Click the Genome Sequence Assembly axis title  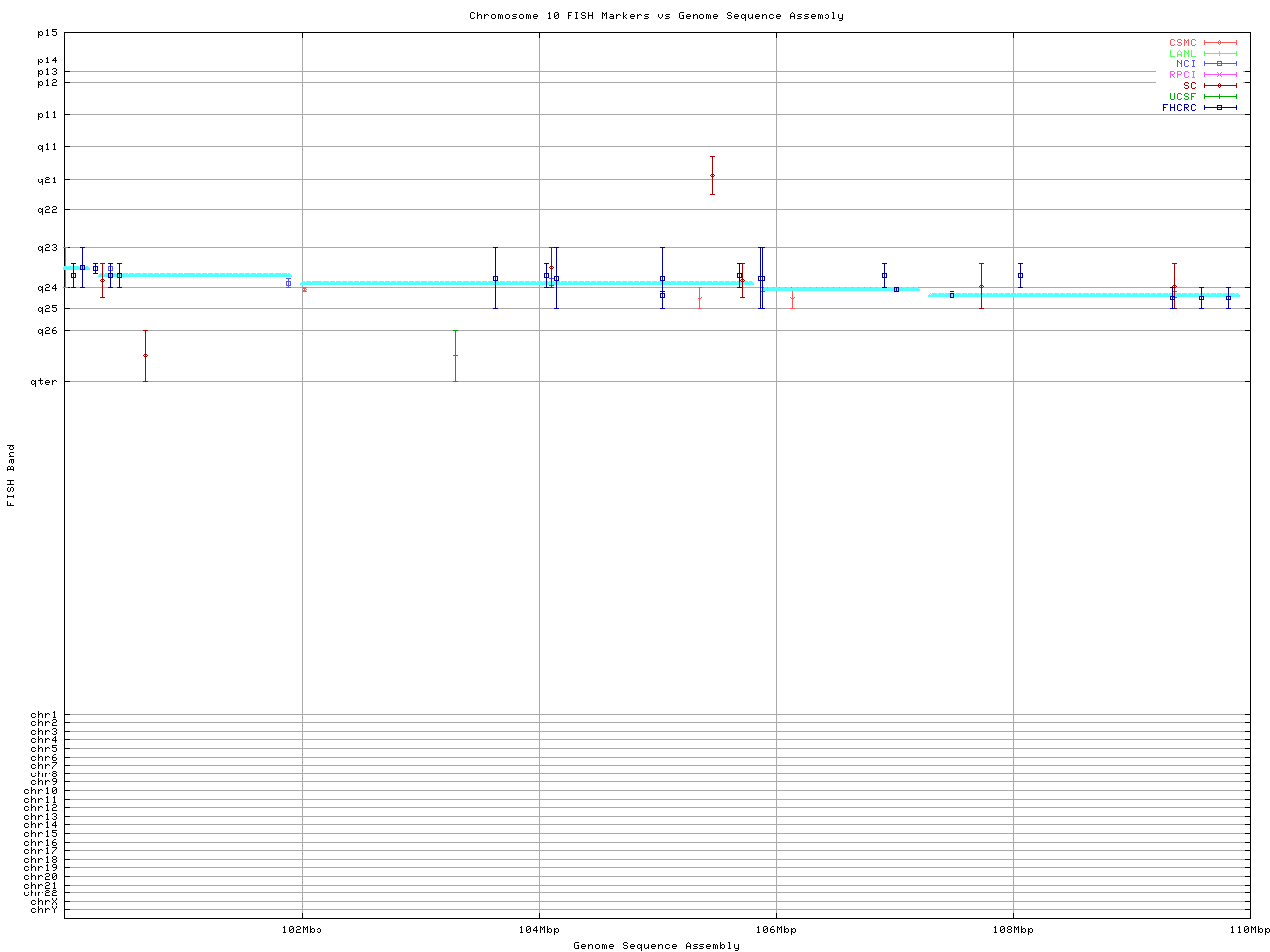(657, 946)
